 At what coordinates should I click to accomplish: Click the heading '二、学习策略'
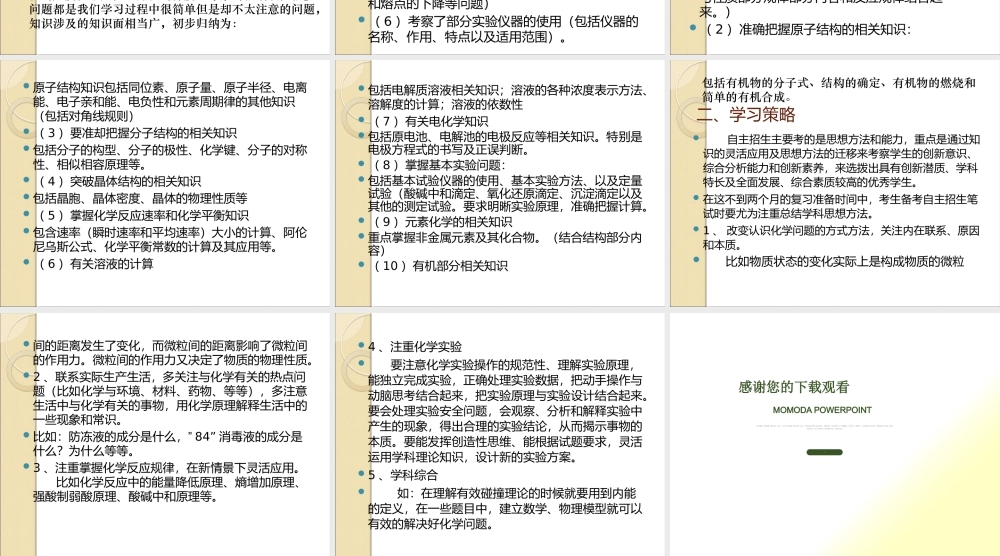click(x=746, y=115)
